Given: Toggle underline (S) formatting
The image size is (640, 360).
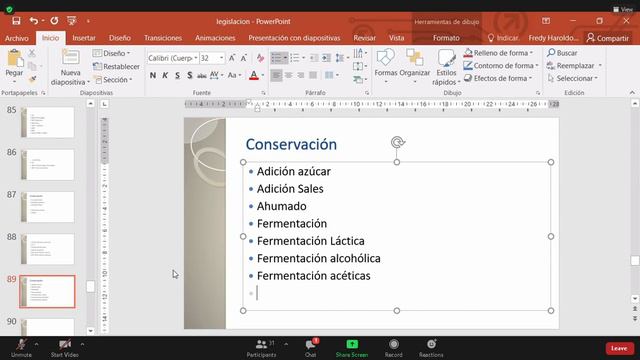Looking at the screenshot, I should click(177, 75).
